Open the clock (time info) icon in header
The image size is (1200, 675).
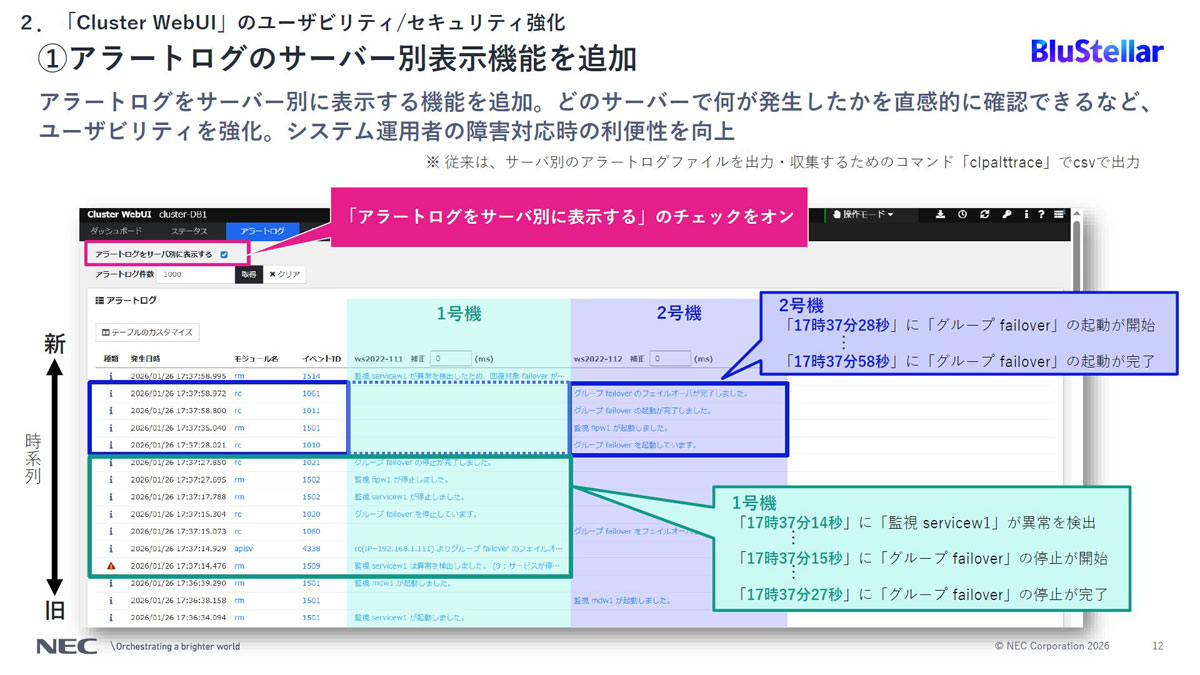pyautogui.click(x=962, y=214)
